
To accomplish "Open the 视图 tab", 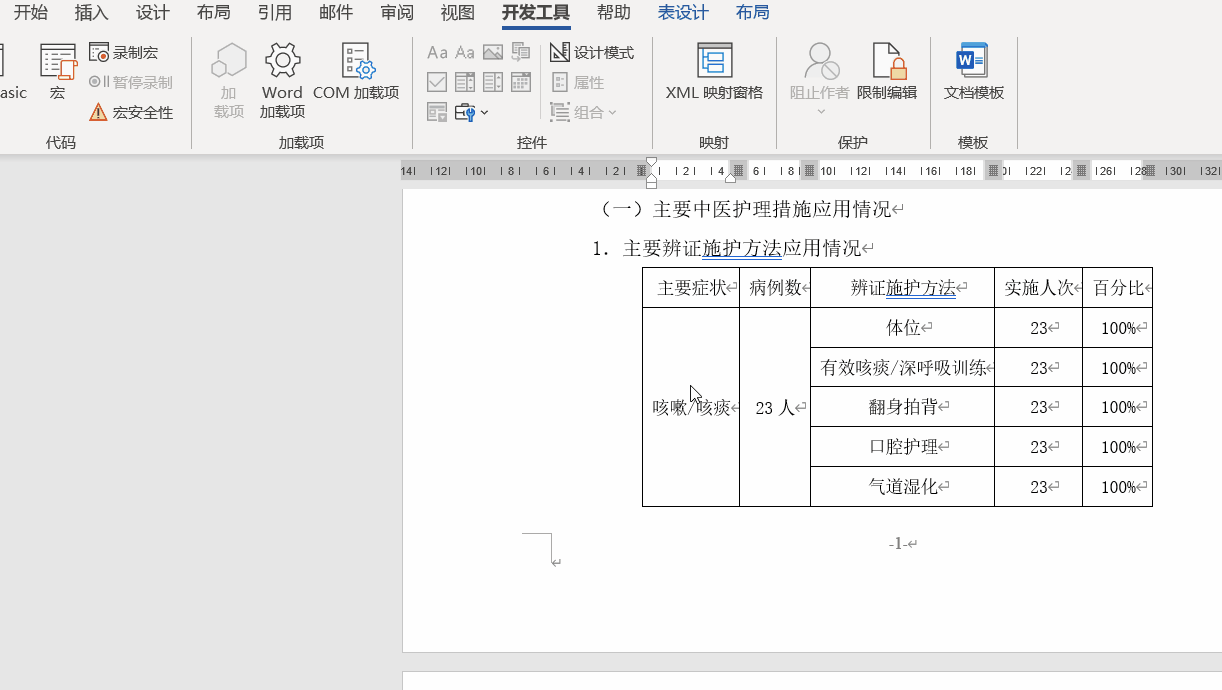I will point(458,13).
